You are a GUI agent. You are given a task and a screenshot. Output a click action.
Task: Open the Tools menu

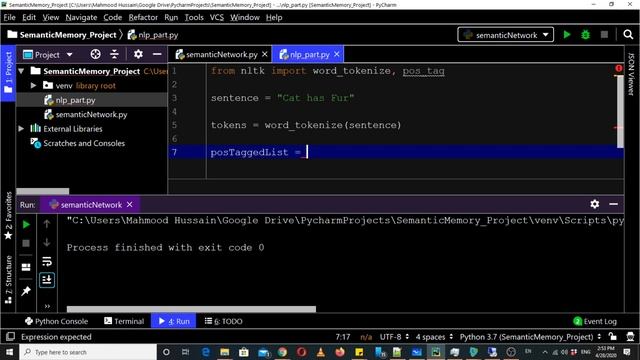tap(194, 17)
